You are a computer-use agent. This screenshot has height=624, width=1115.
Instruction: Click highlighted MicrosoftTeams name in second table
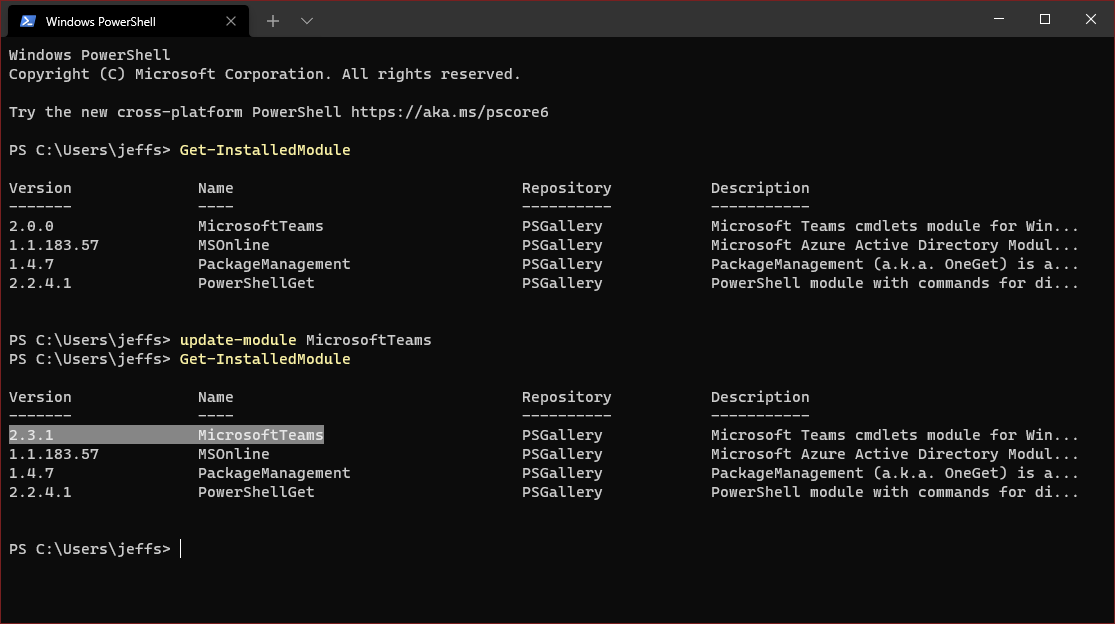[260, 435]
